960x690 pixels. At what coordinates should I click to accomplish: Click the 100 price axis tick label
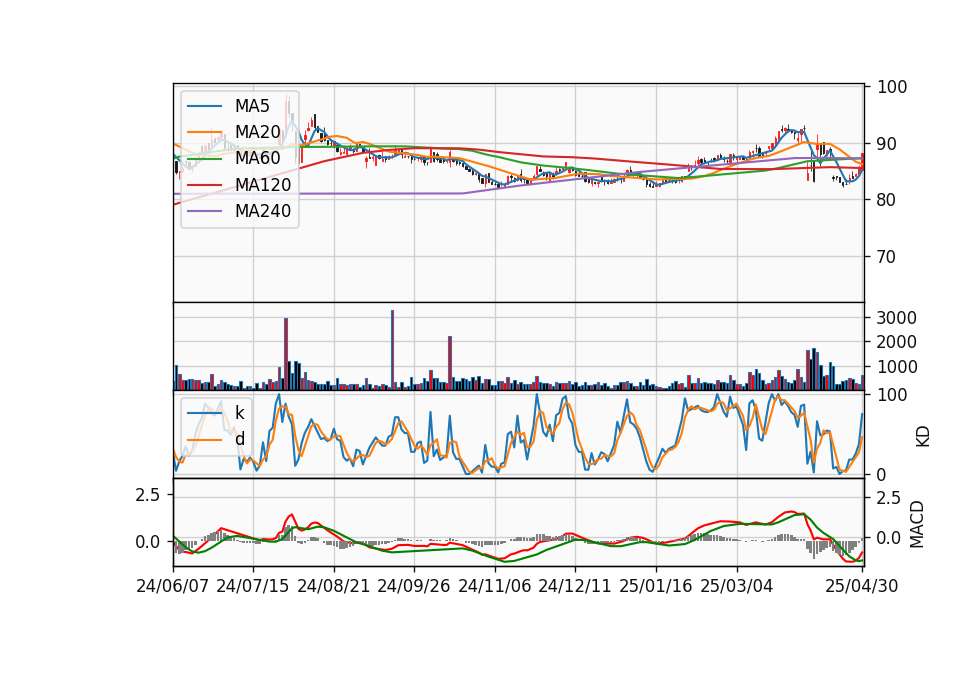[892, 87]
